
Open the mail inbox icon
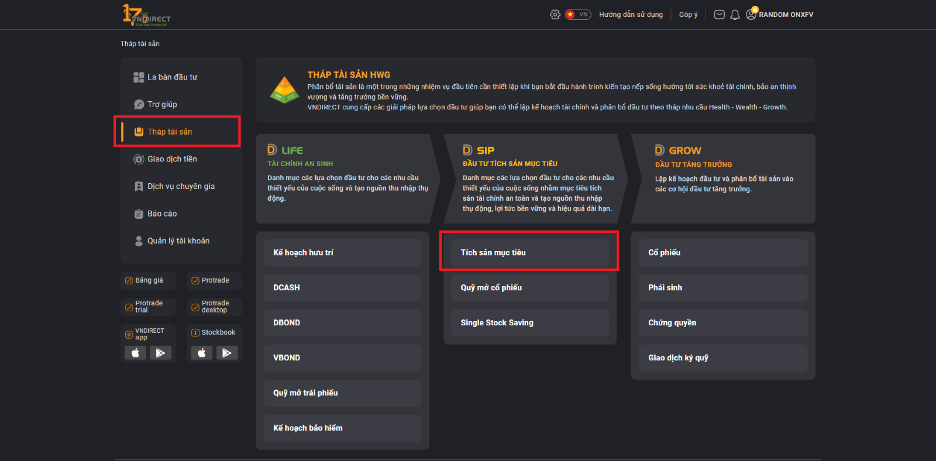coord(719,14)
